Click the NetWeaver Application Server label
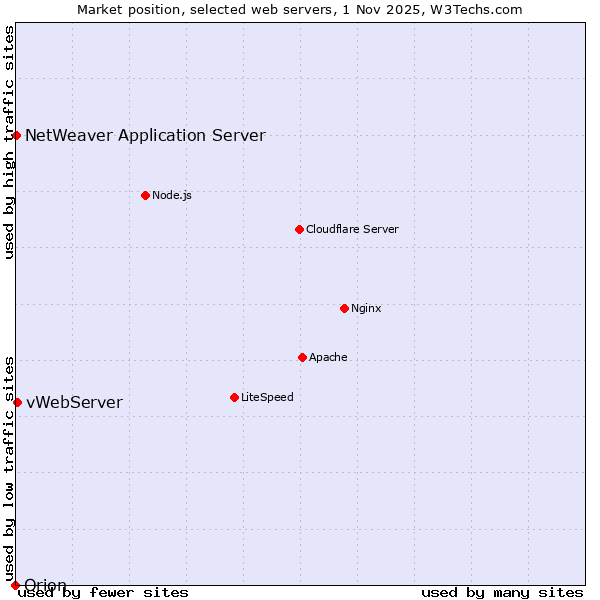600x600 pixels. tap(145, 135)
